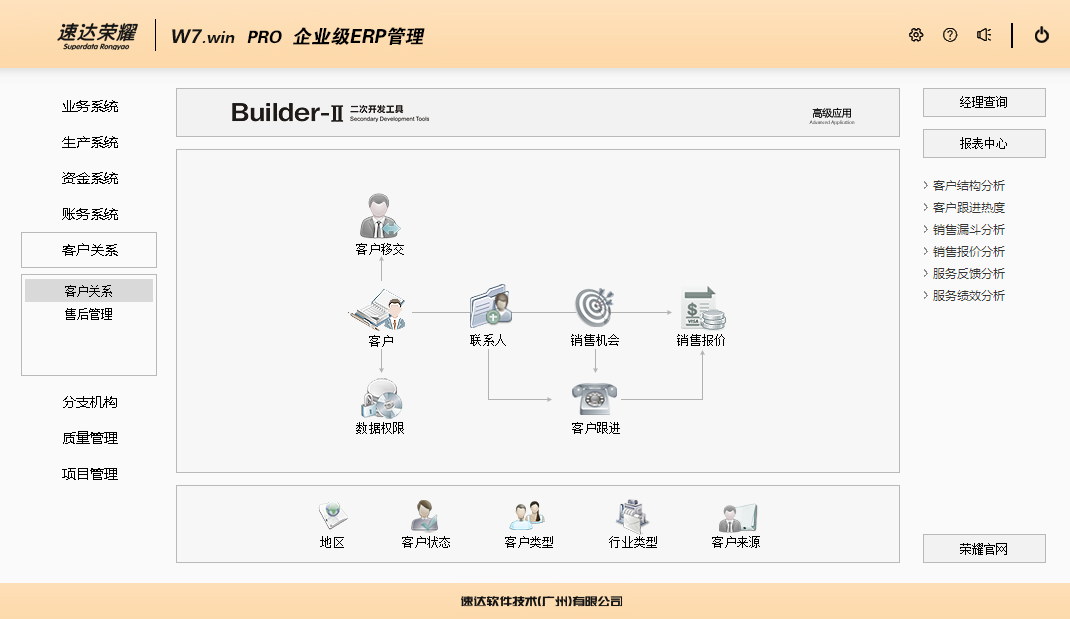The height and width of the screenshot is (619, 1070).
Task: Open the 客户移交 customer transfer icon
Action: tap(380, 216)
